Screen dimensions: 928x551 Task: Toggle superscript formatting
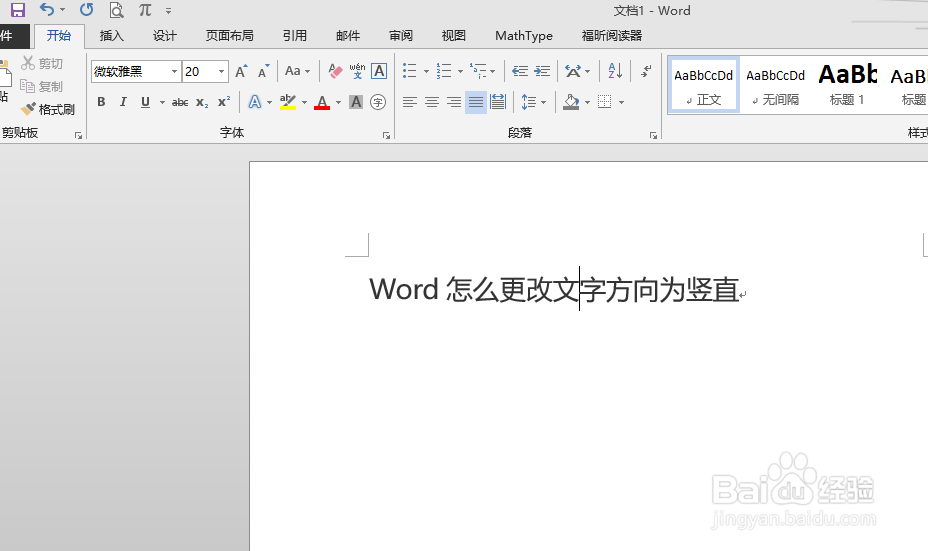[x=224, y=102]
